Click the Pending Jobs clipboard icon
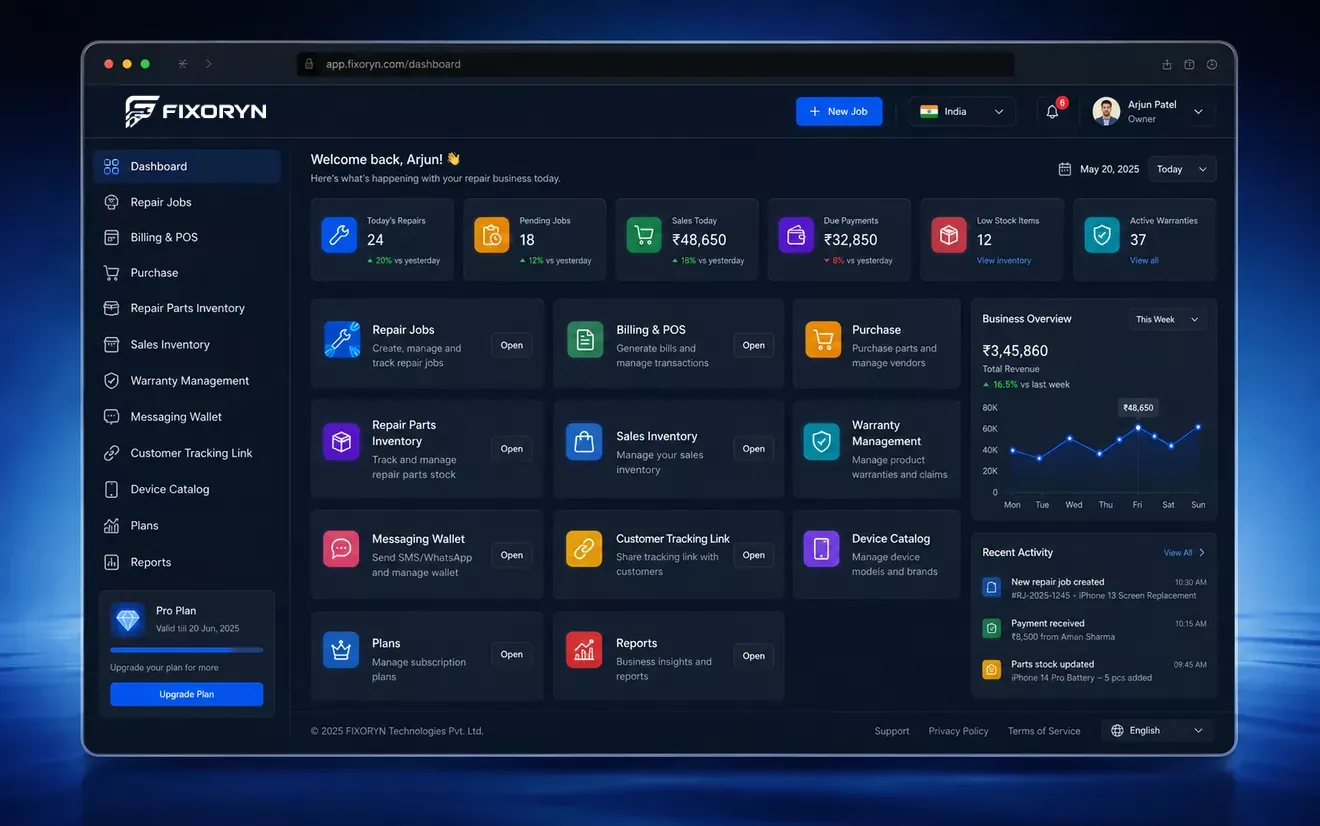The height and width of the screenshot is (826, 1320). [491, 236]
